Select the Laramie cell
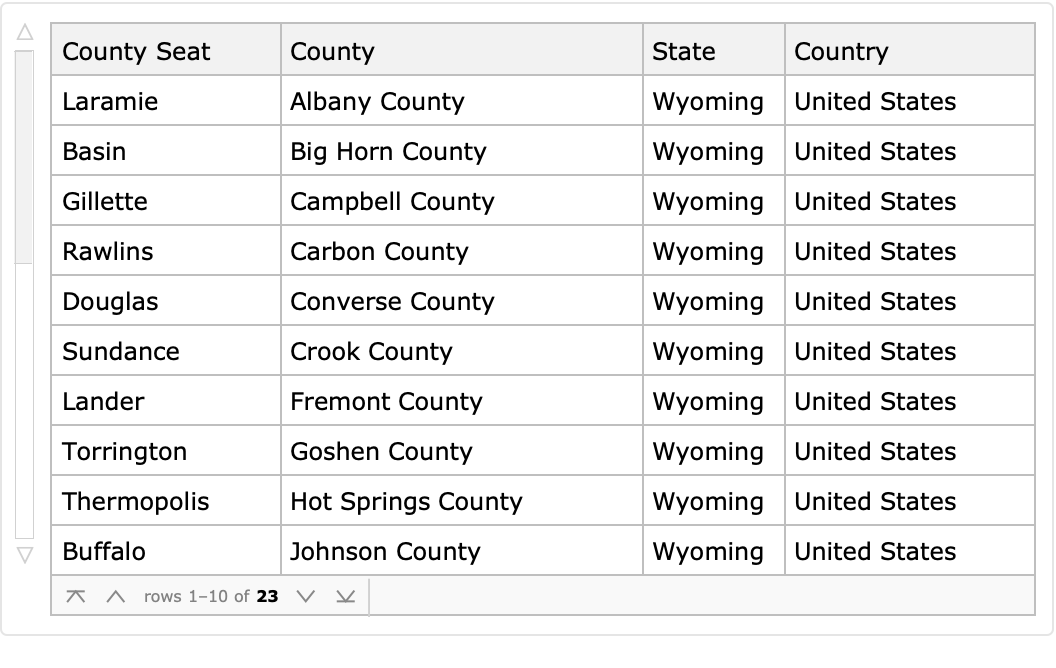Screen dimensions: 1056x668 click(x=110, y=102)
